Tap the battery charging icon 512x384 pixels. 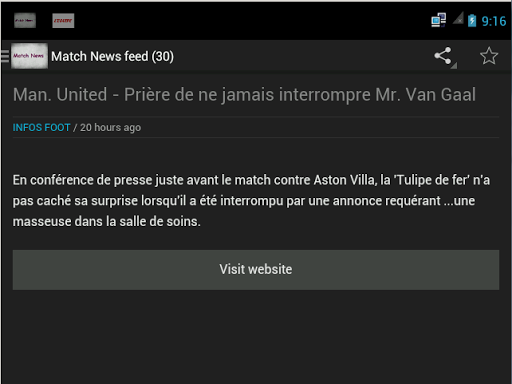pos(472,21)
